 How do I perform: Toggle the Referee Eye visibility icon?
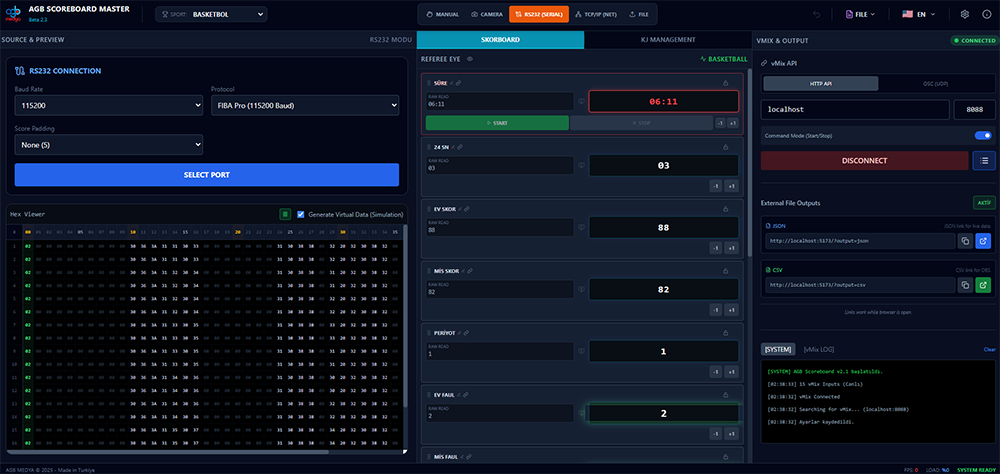click(471, 59)
